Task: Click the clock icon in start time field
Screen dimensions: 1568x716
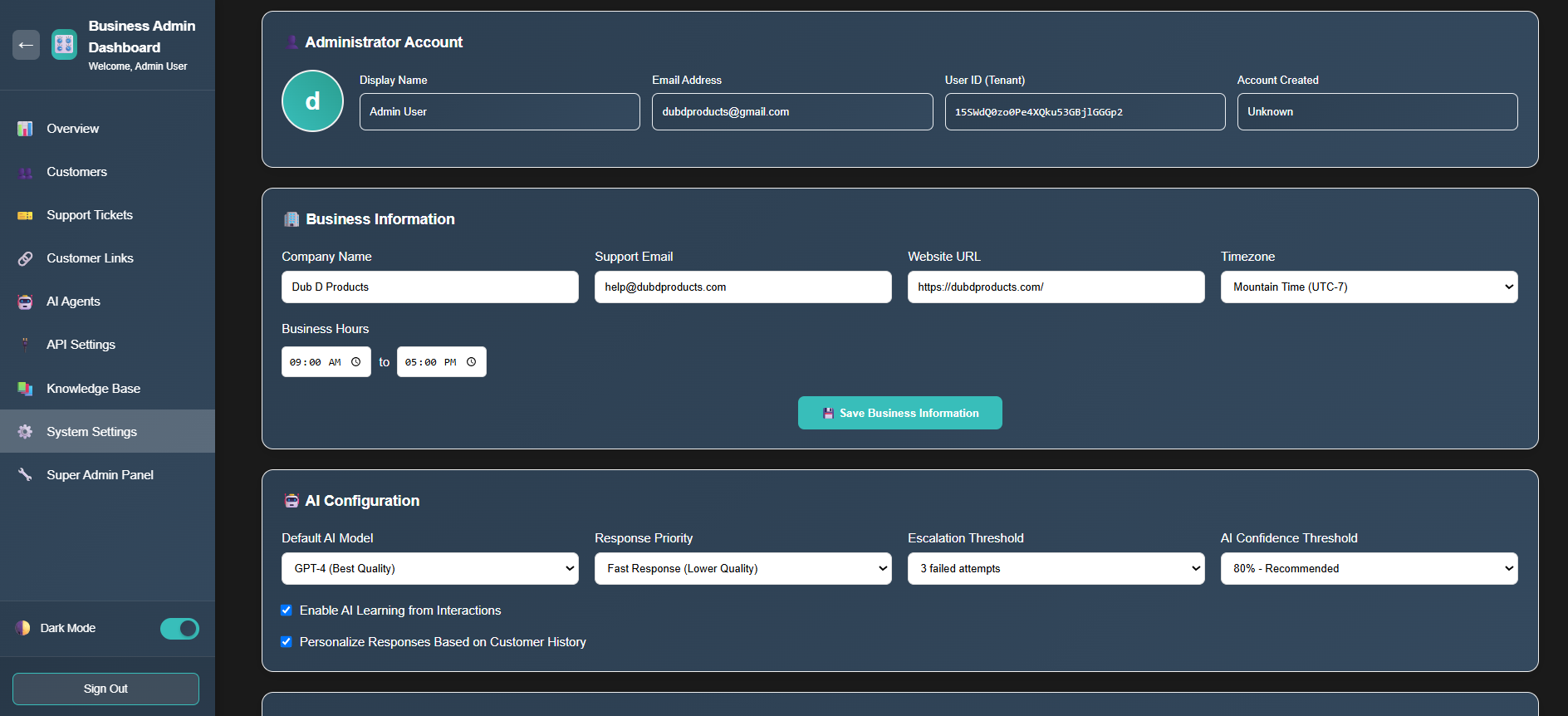Action: click(355, 362)
